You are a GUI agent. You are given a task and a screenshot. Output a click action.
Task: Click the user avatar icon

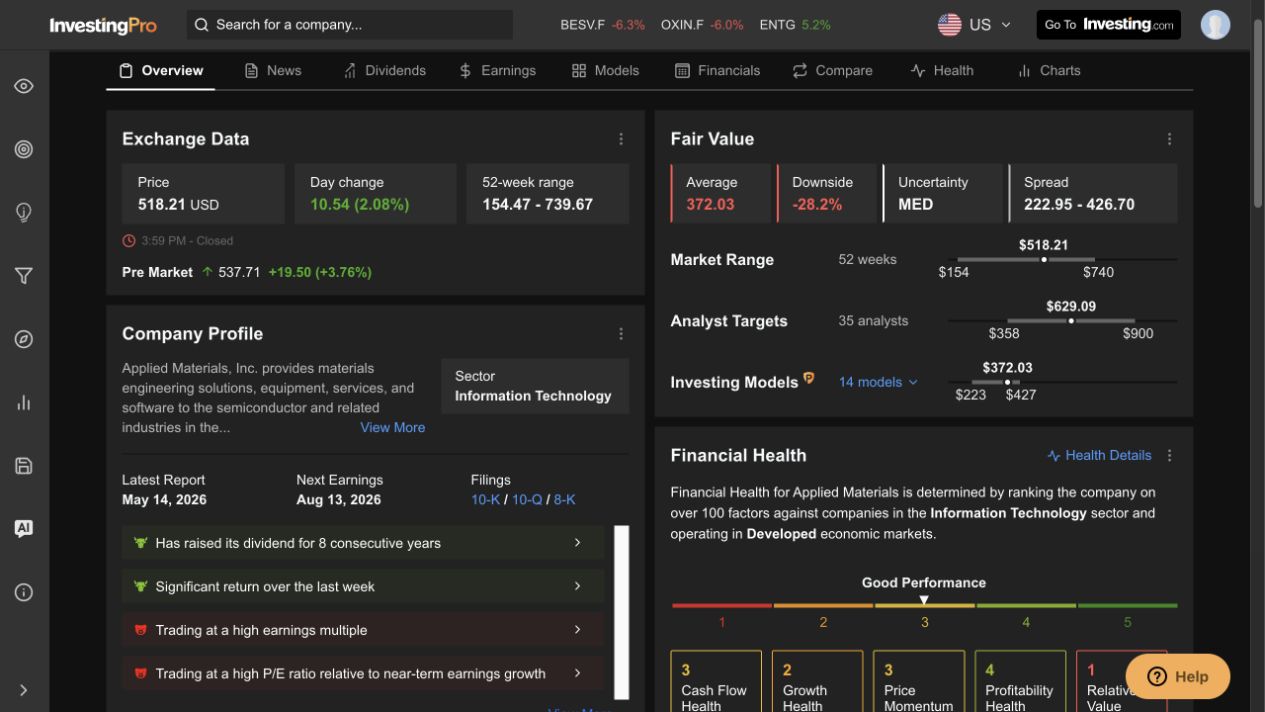coord(1215,24)
